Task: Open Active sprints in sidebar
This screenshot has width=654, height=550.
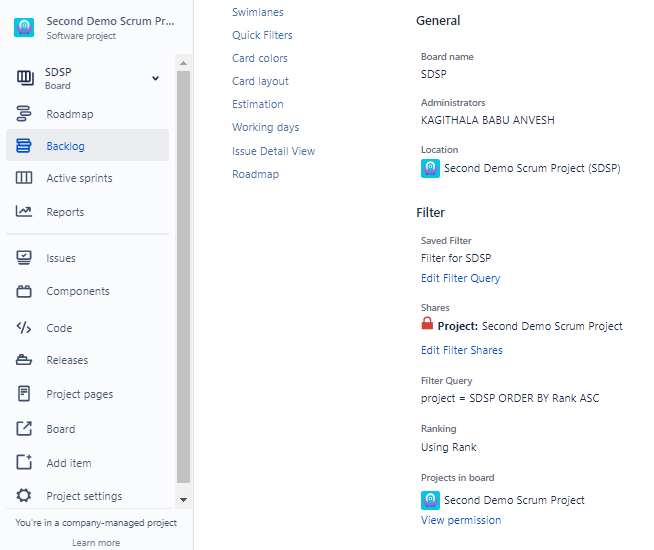Action: (79, 178)
